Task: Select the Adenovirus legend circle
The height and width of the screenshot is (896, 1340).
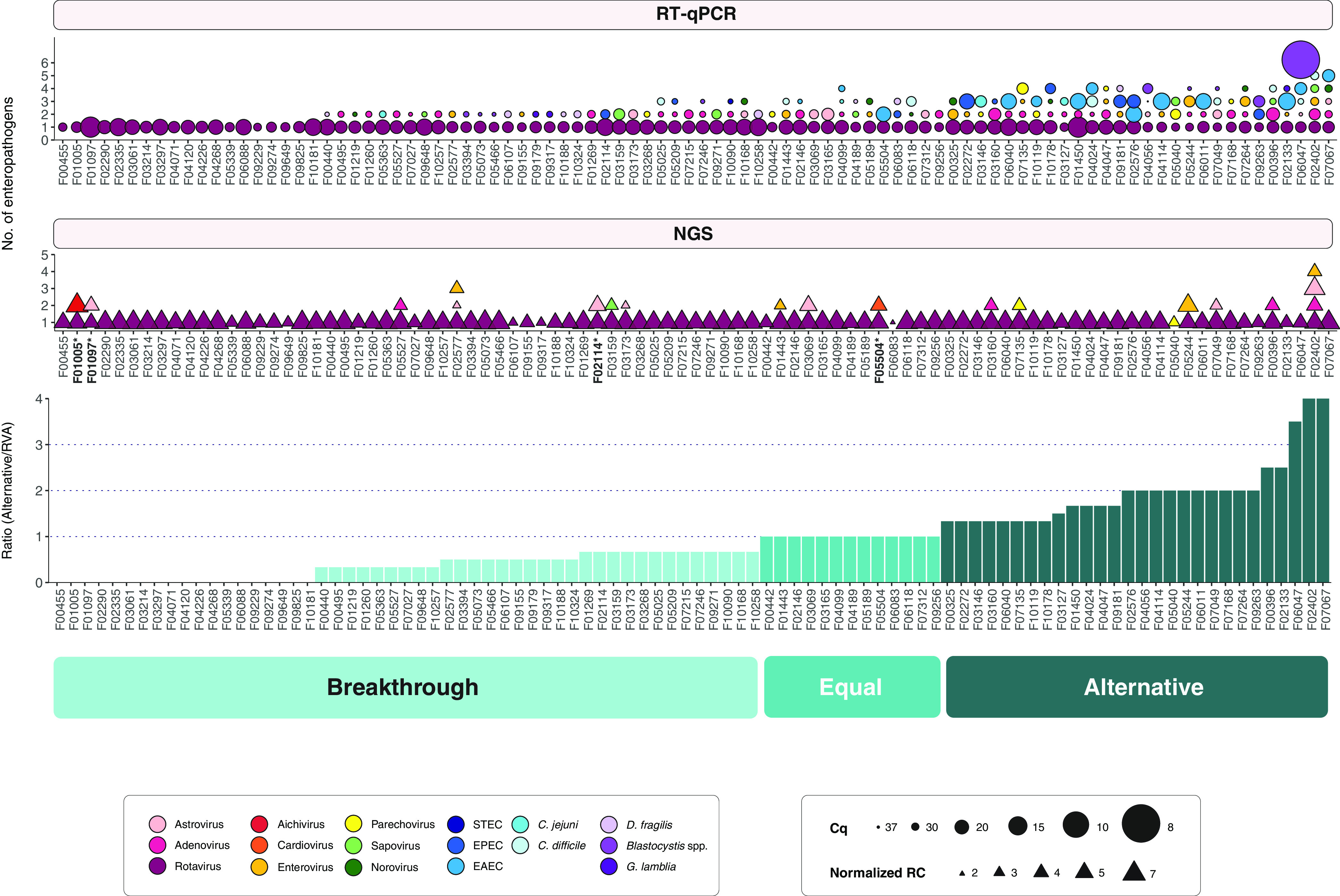Action: click(x=157, y=845)
